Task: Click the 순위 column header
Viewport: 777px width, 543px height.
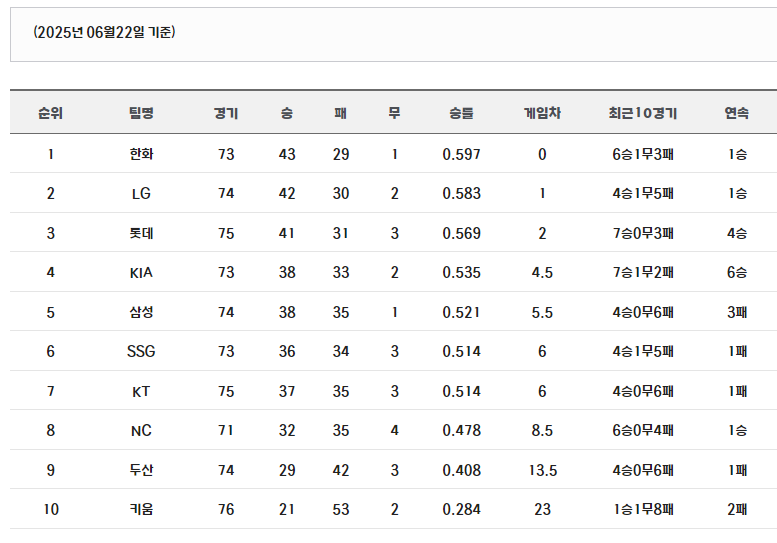Action: (51, 113)
